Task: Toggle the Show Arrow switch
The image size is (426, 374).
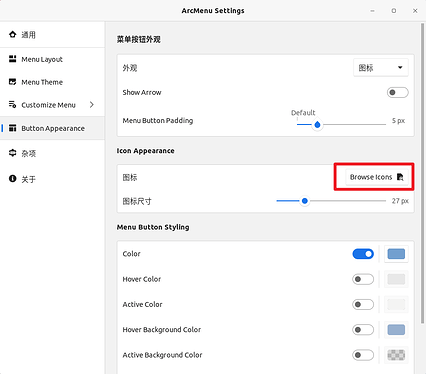Action: [x=397, y=92]
